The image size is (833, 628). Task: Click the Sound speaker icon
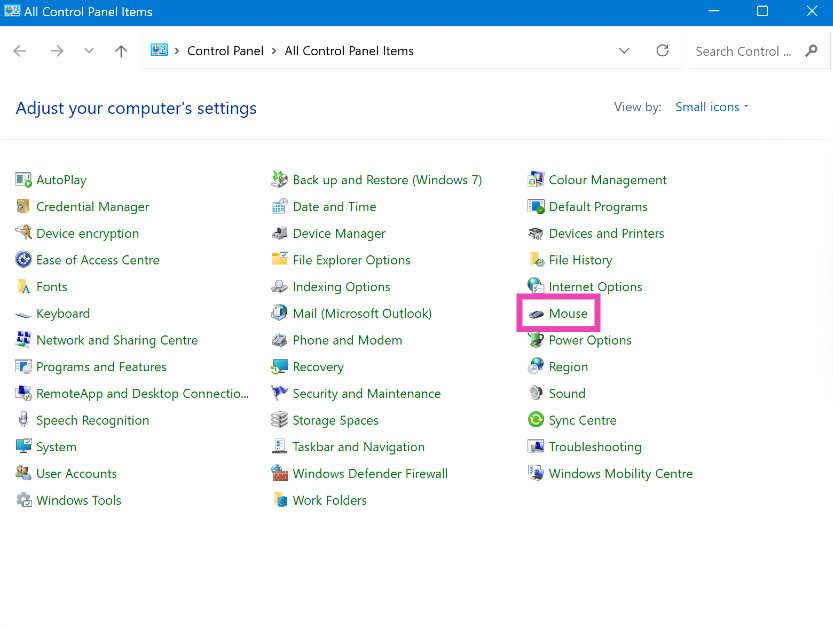[x=536, y=394]
